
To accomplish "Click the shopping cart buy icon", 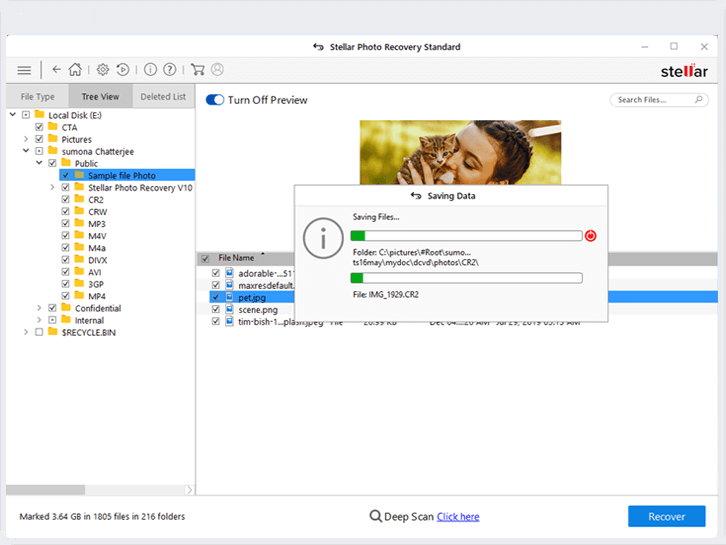I will [x=198, y=69].
